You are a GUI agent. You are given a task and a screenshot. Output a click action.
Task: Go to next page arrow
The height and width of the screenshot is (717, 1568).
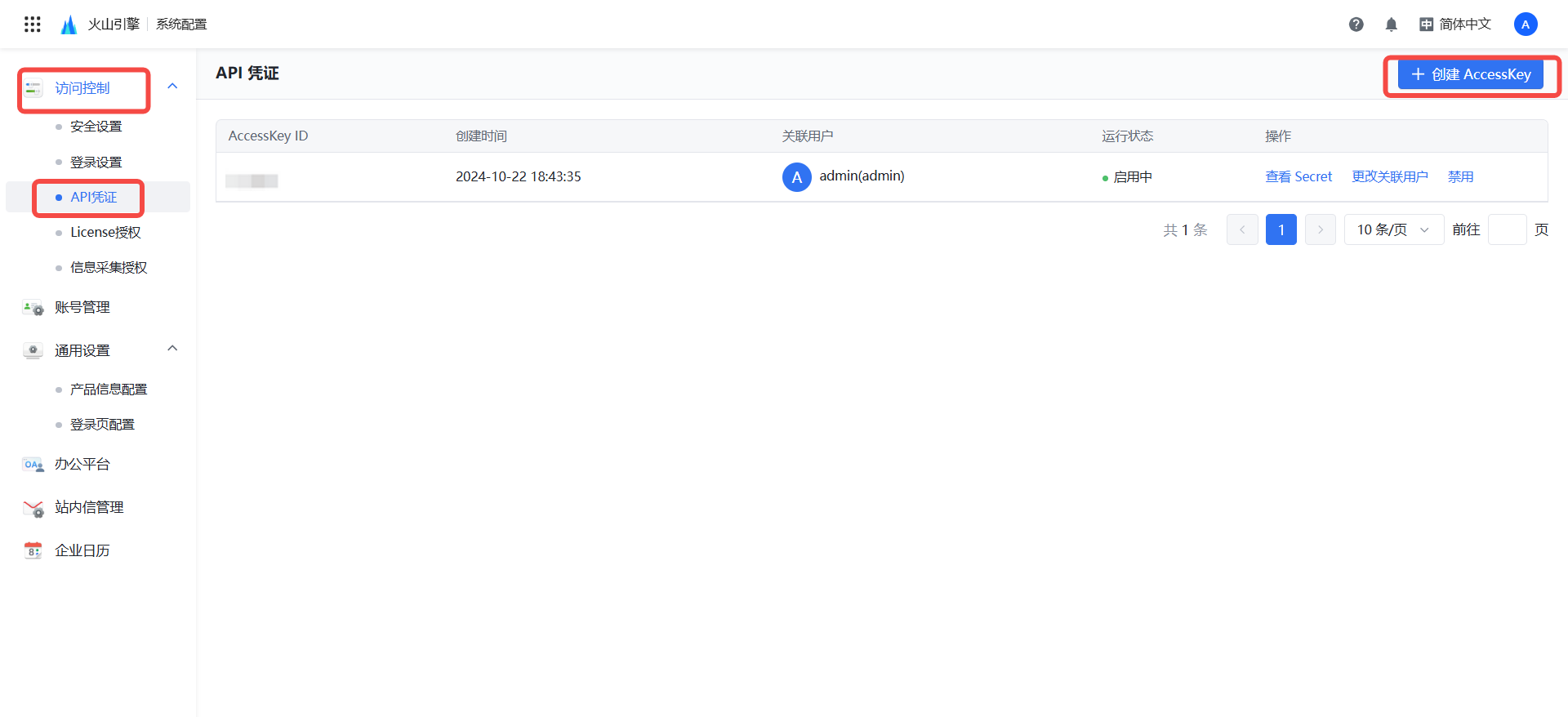tap(1321, 230)
